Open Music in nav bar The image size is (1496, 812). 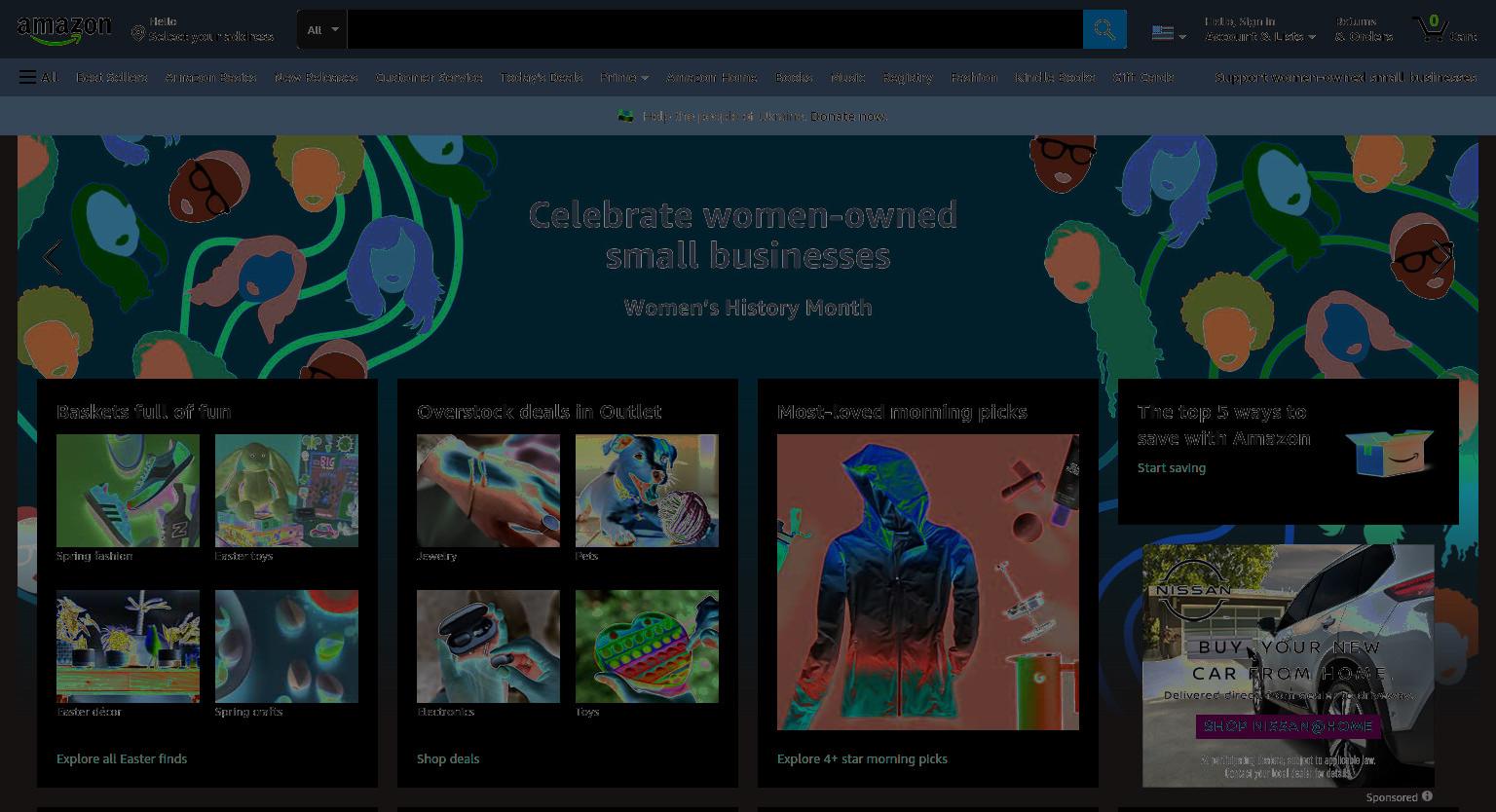pyautogui.click(x=847, y=77)
